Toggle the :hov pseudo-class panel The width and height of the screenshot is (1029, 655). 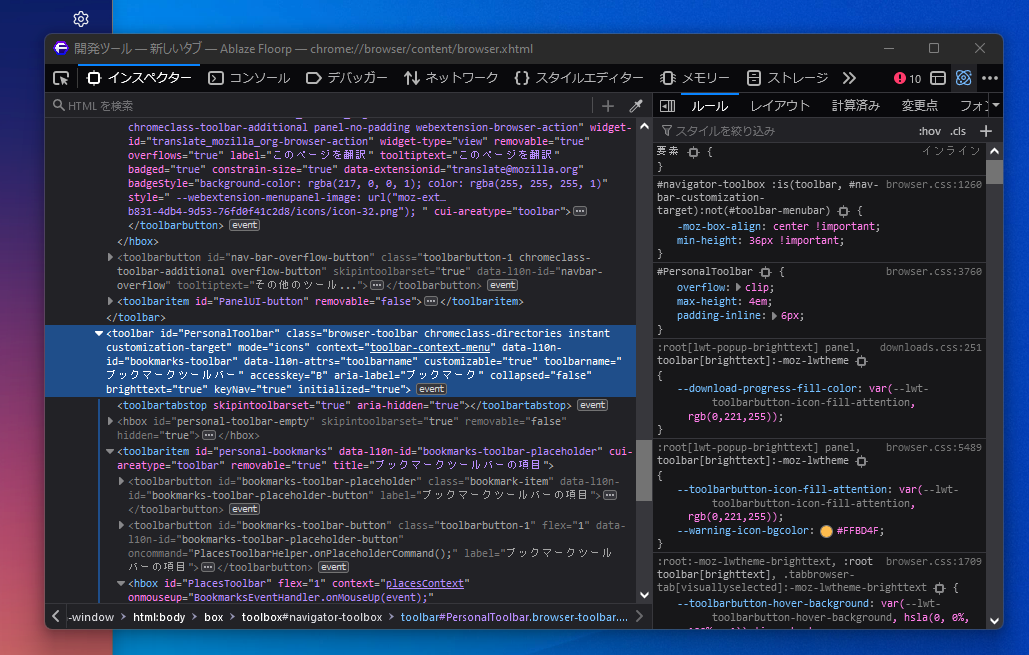point(929,131)
